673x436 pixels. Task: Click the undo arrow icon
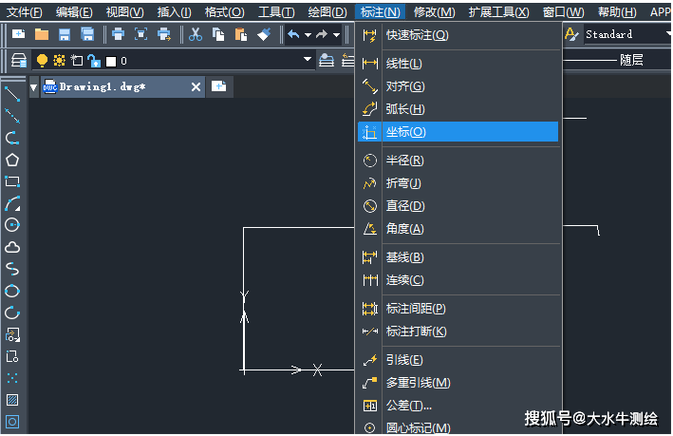click(x=294, y=34)
